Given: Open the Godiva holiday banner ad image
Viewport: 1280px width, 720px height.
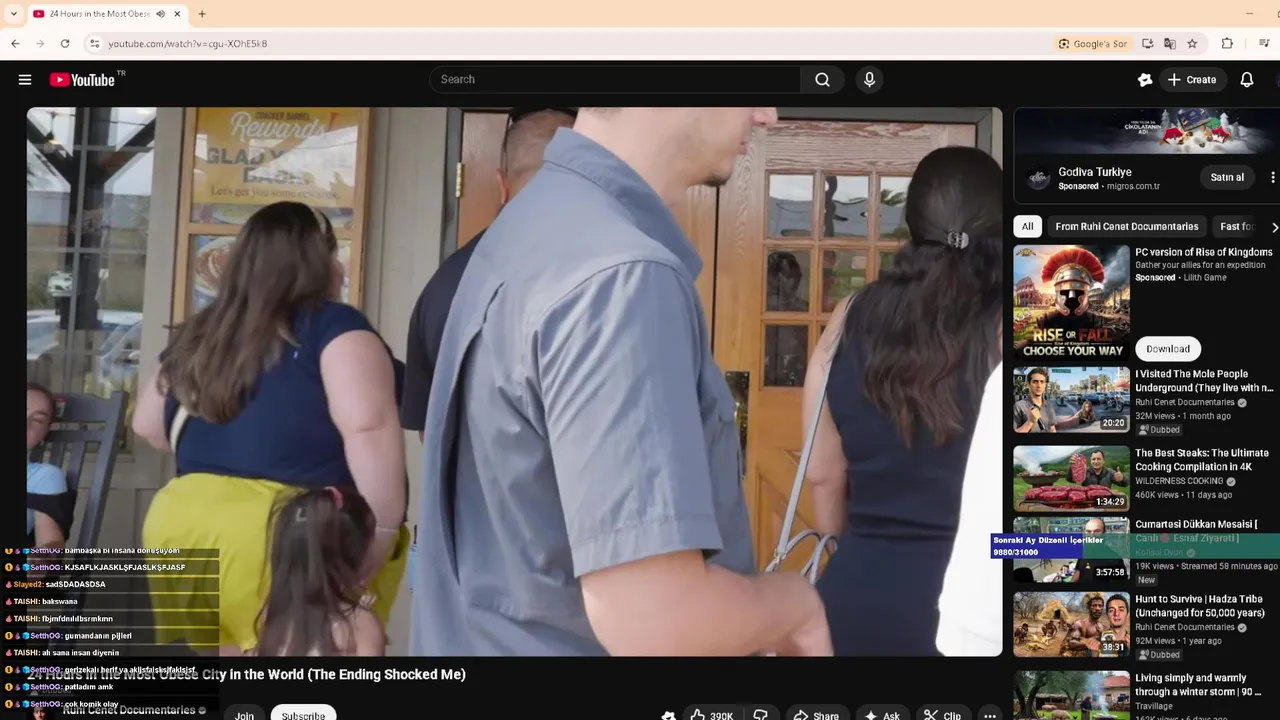Looking at the screenshot, I should click(x=1147, y=131).
